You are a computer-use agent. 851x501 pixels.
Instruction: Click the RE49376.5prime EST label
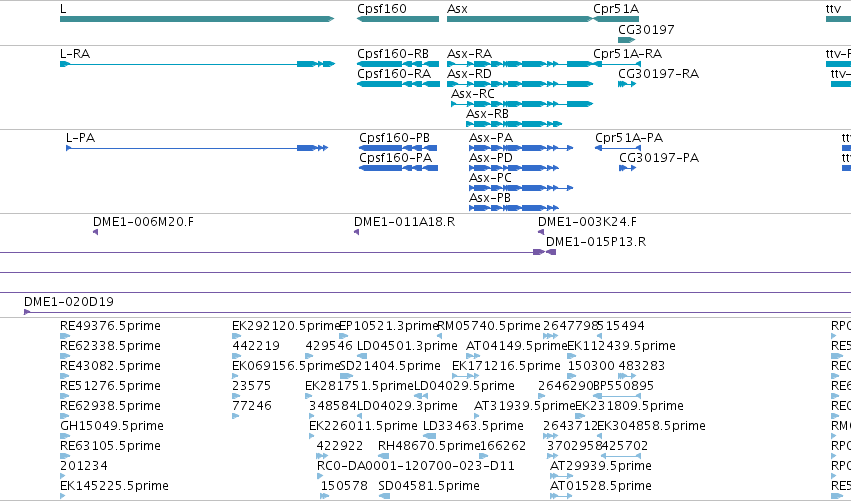click(x=110, y=326)
